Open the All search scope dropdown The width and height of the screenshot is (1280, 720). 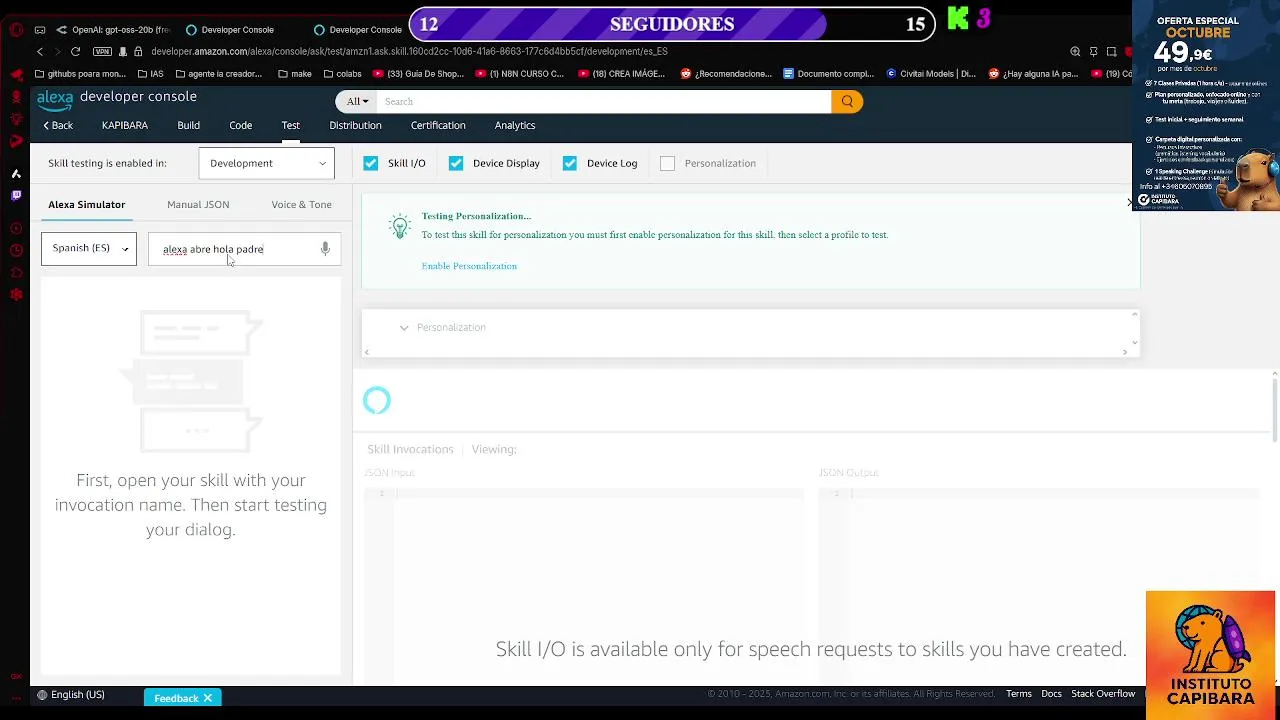[357, 101]
